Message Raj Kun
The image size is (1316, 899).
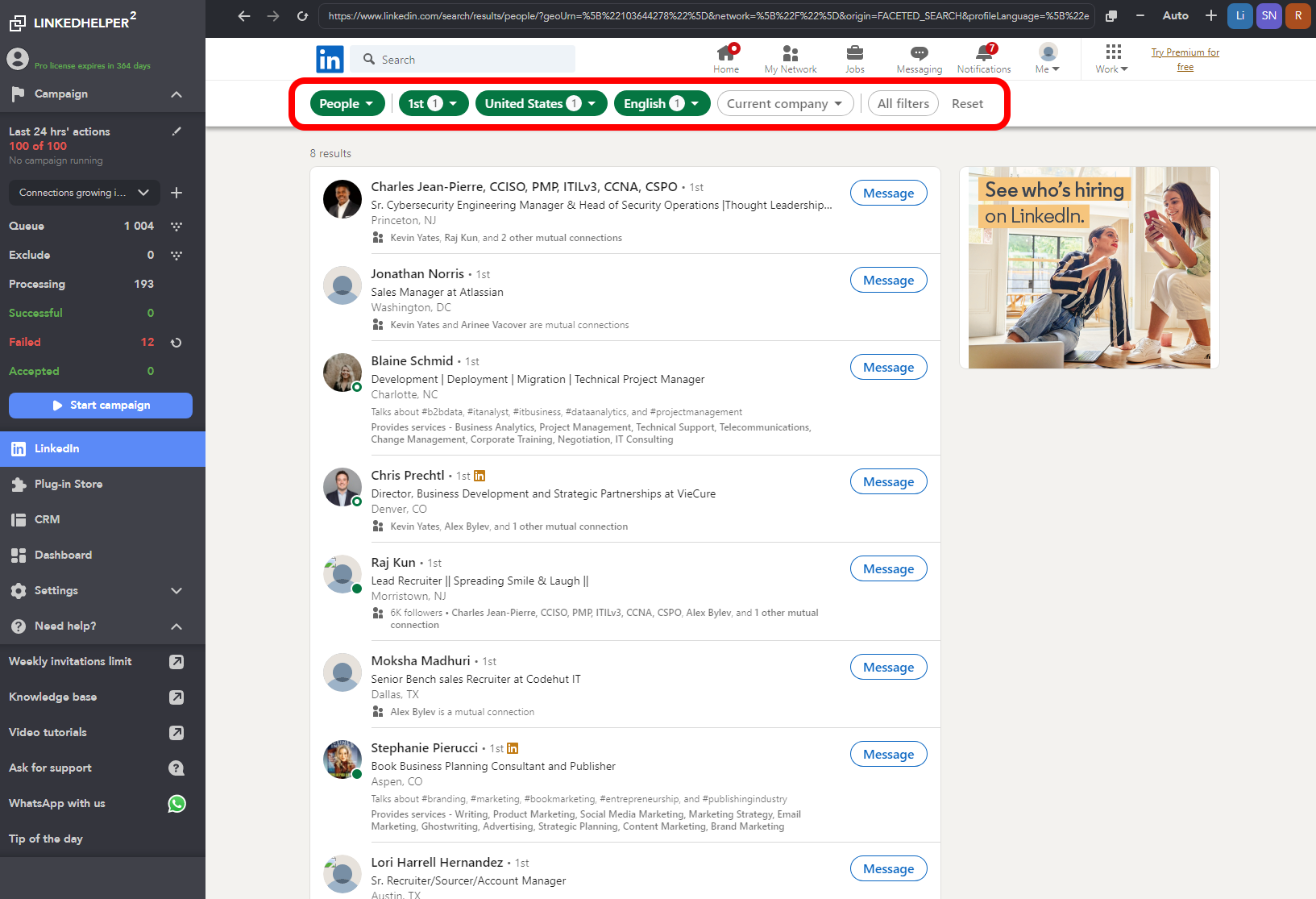(x=889, y=569)
